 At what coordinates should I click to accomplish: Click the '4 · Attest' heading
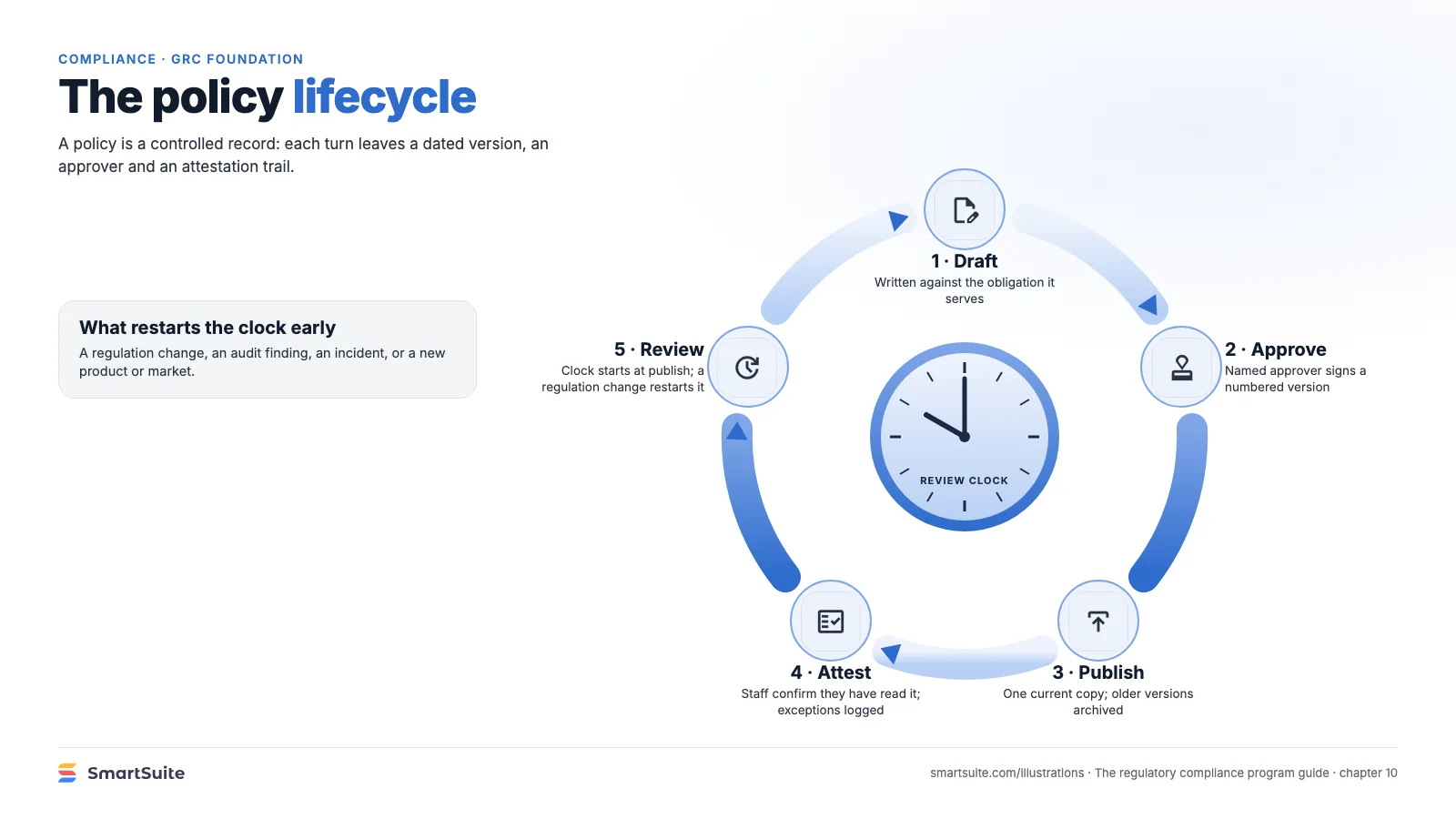click(x=831, y=672)
